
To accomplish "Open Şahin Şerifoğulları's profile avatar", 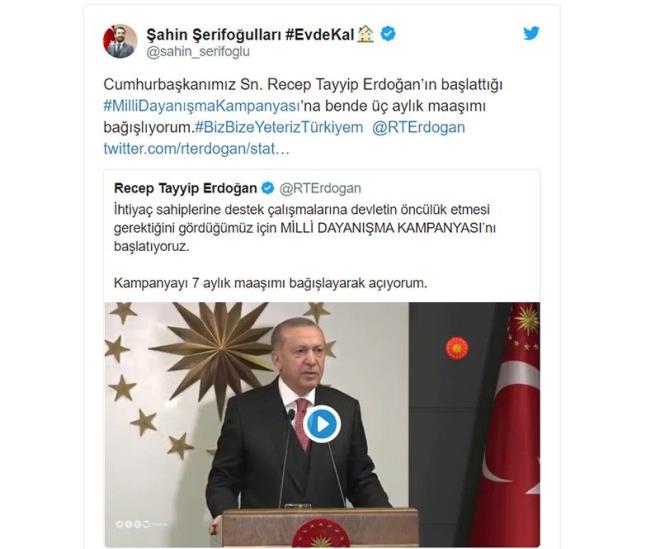I will pos(120,41).
